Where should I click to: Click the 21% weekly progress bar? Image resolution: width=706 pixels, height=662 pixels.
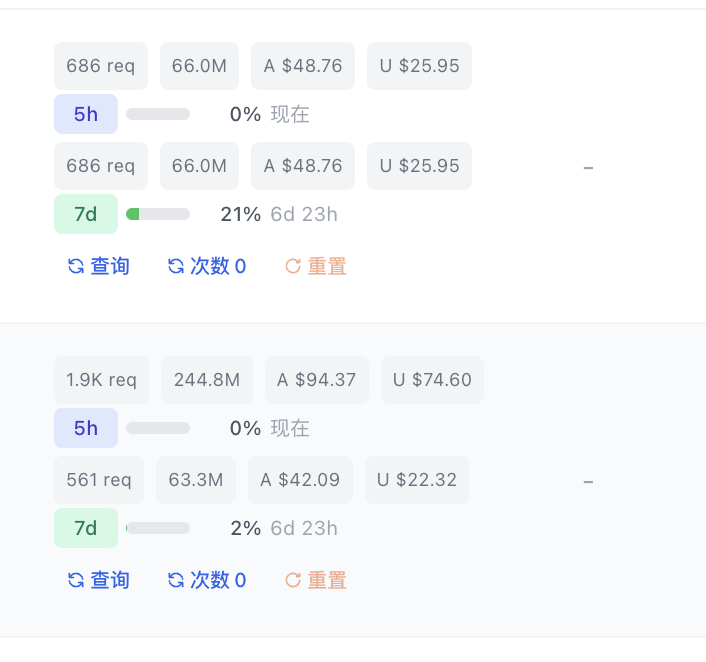pos(158,214)
